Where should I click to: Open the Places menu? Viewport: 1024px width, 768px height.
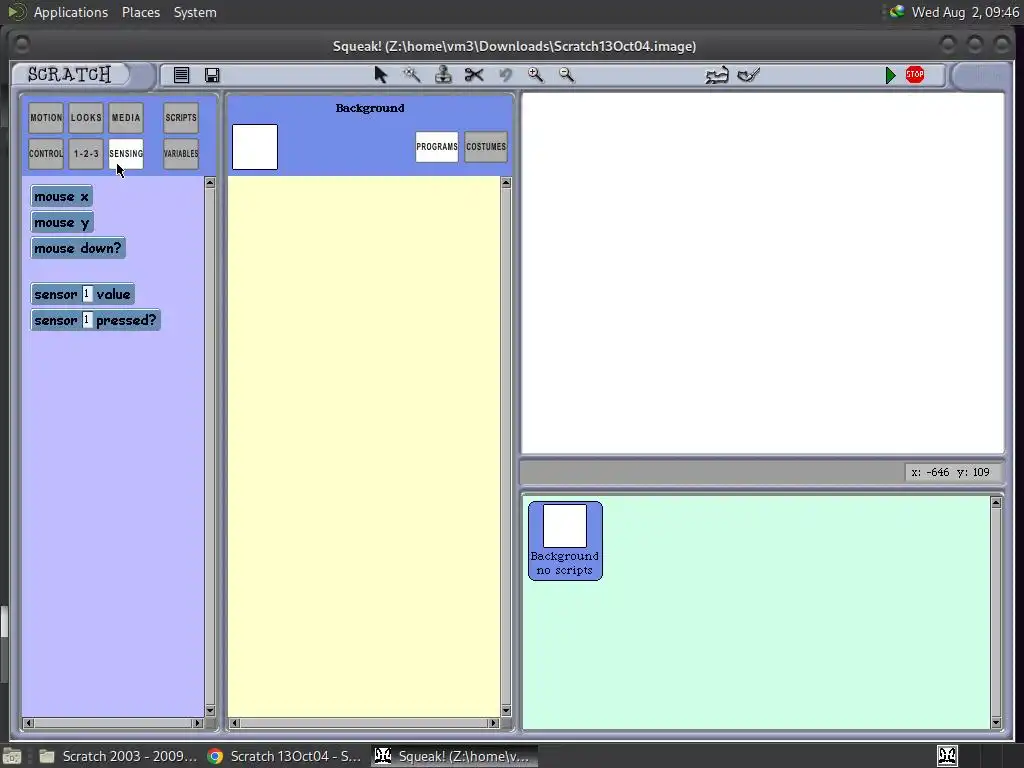[x=140, y=12]
